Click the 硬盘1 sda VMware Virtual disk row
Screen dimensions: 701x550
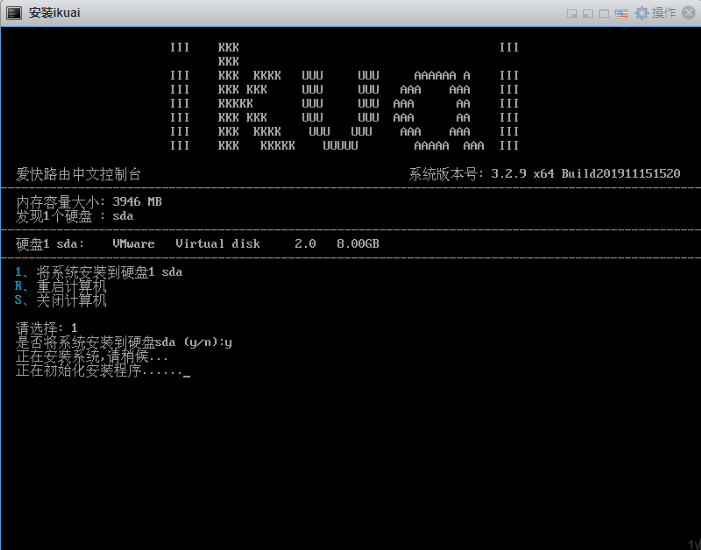click(x=197, y=244)
